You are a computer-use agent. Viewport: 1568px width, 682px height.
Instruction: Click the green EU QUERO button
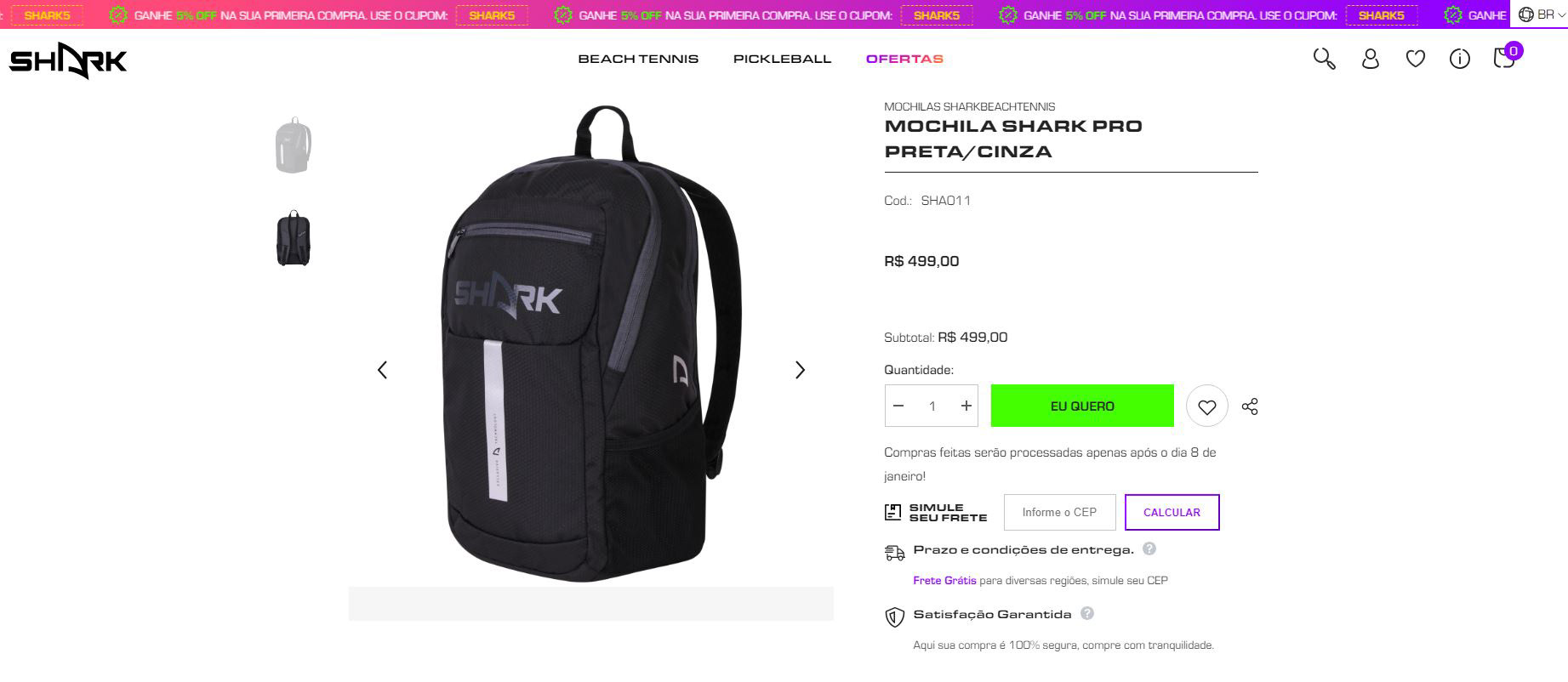(1082, 406)
